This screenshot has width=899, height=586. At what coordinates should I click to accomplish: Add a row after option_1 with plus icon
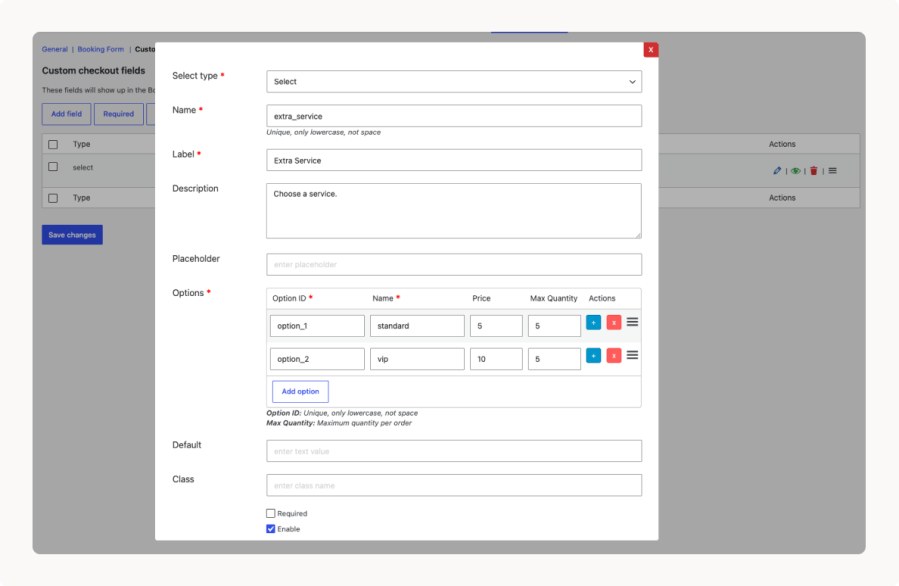[593, 322]
